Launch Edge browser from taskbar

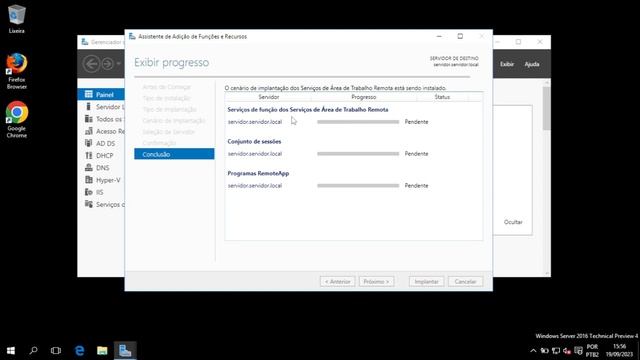pos(80,350)
